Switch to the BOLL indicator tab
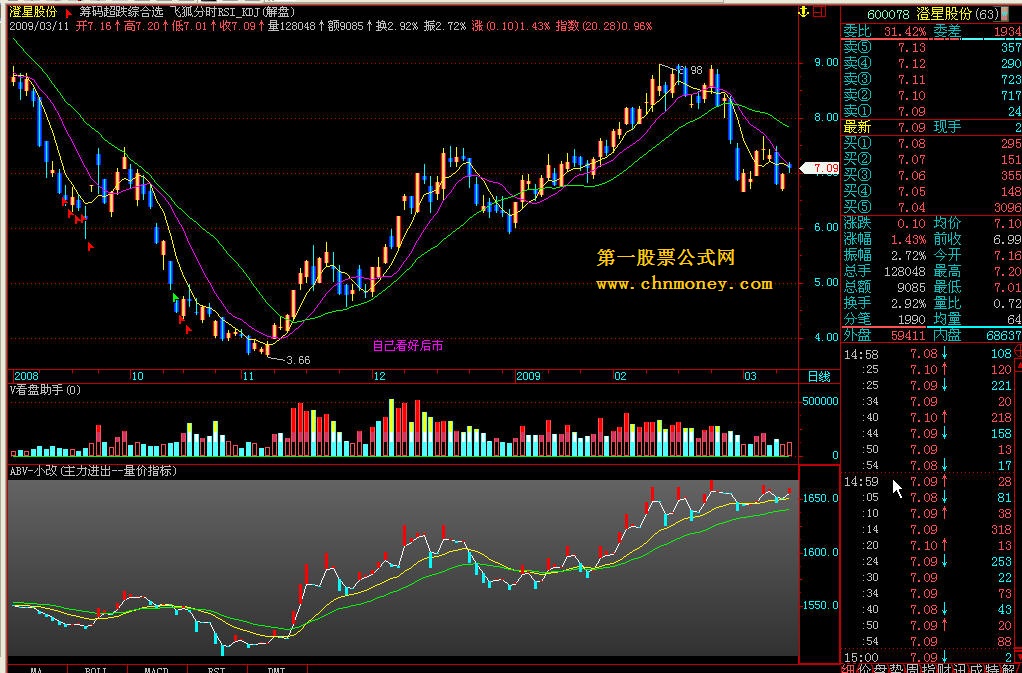Screen dimensions: 1022x673 point(96,669)
